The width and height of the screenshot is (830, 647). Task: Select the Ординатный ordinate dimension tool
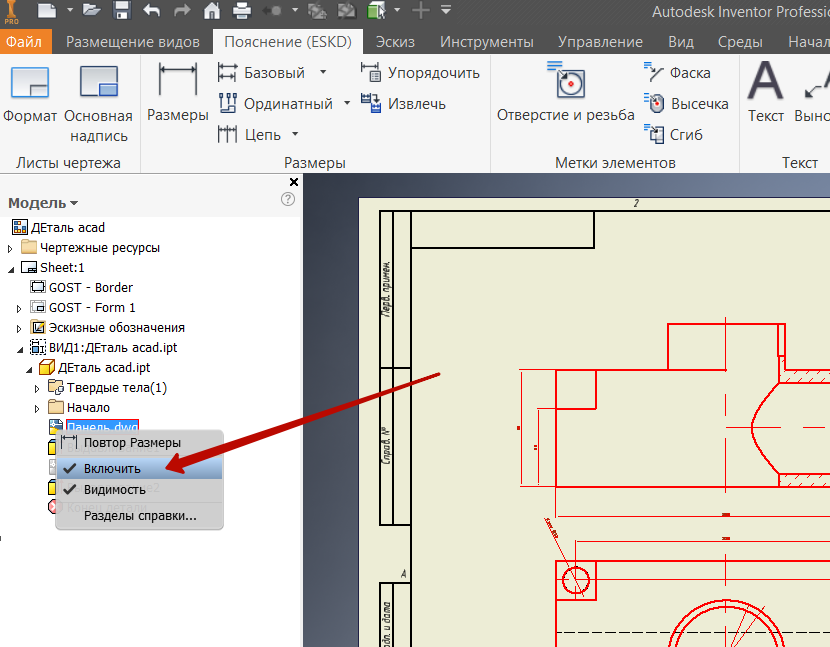(x=275, y=104)
